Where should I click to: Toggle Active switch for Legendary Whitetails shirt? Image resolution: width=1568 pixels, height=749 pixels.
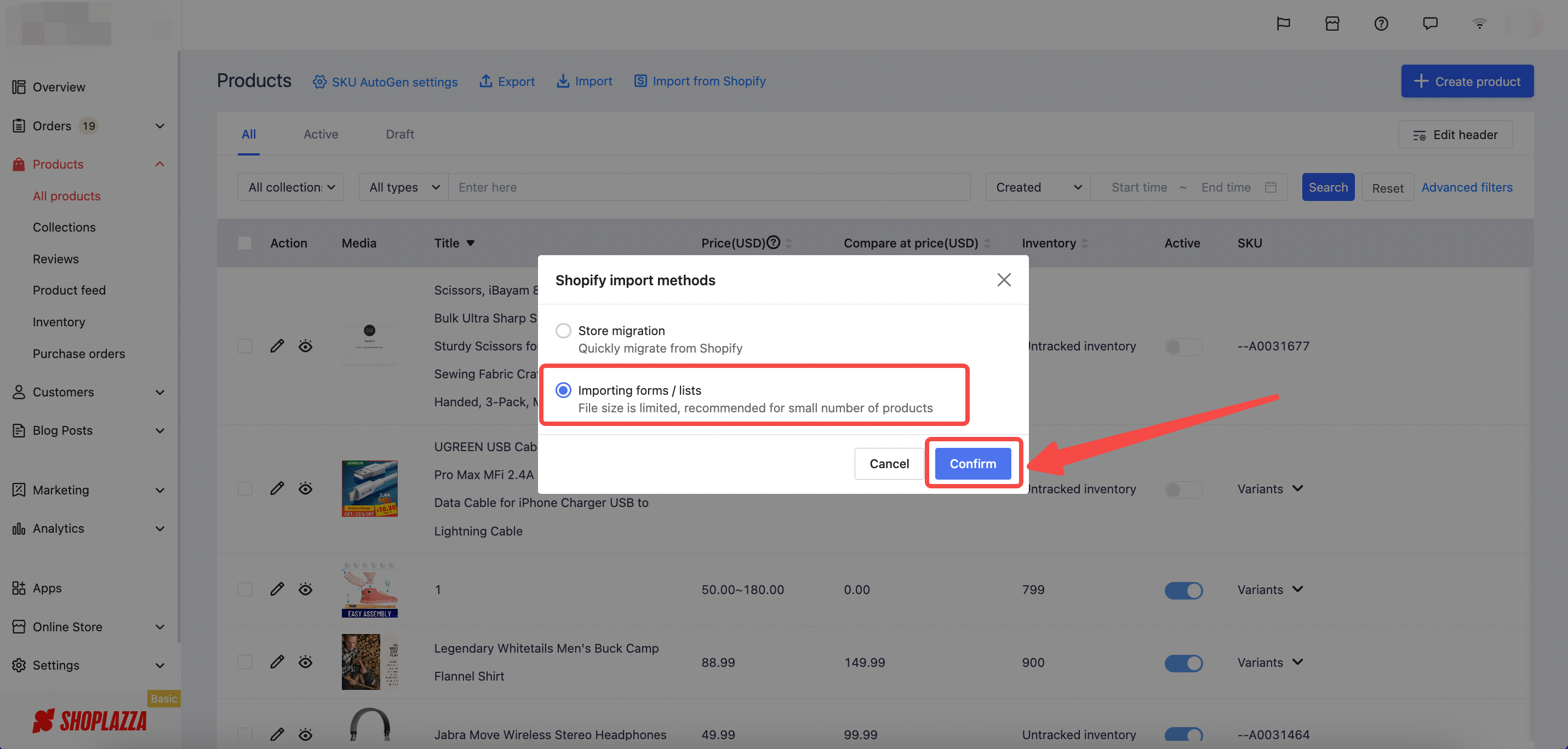[x=1183, y=663]
